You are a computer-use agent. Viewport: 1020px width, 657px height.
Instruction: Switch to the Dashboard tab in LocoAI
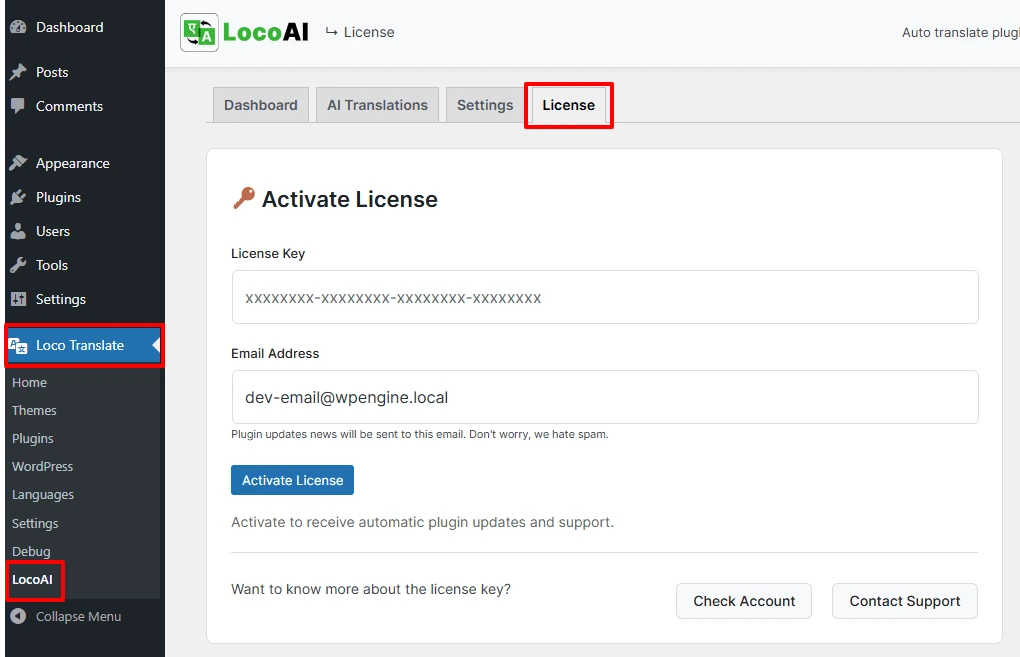pyautogui.click(x=261, y=105)
